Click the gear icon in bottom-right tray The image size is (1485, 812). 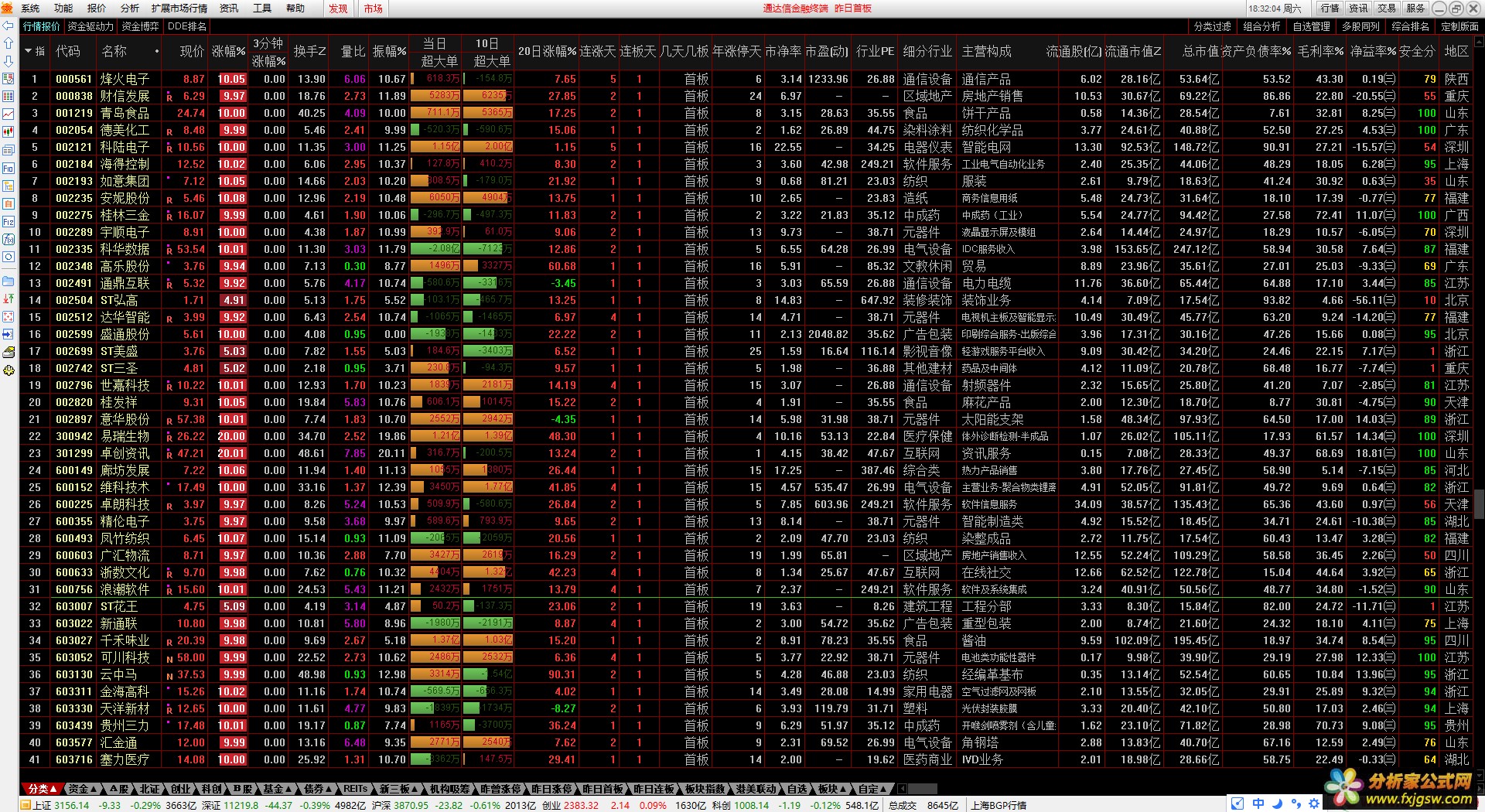[x=1314, y=803]
